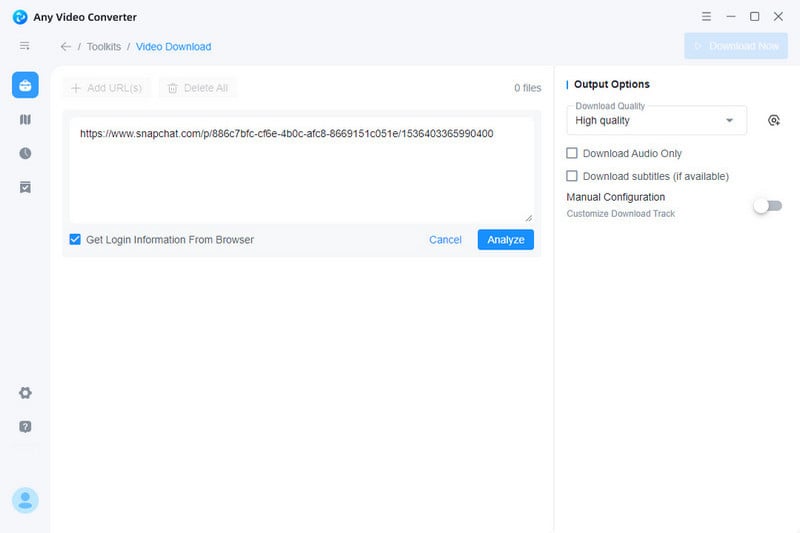Maximize the Any Video Converter window

pyautogui.click(x=754, y=16)
